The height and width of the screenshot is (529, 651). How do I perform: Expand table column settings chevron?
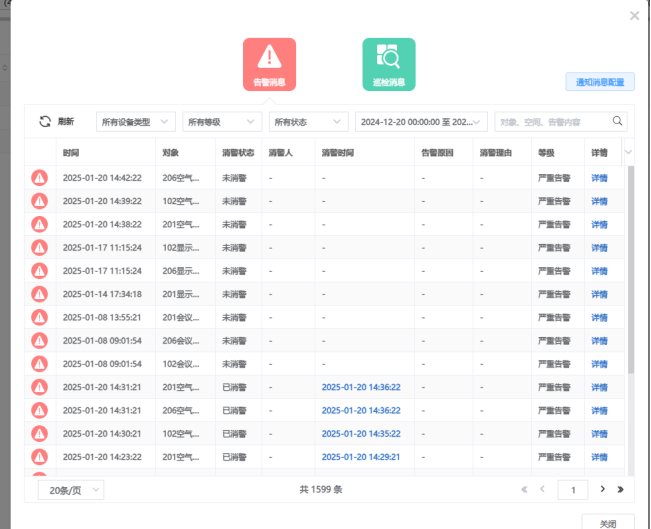628,153
